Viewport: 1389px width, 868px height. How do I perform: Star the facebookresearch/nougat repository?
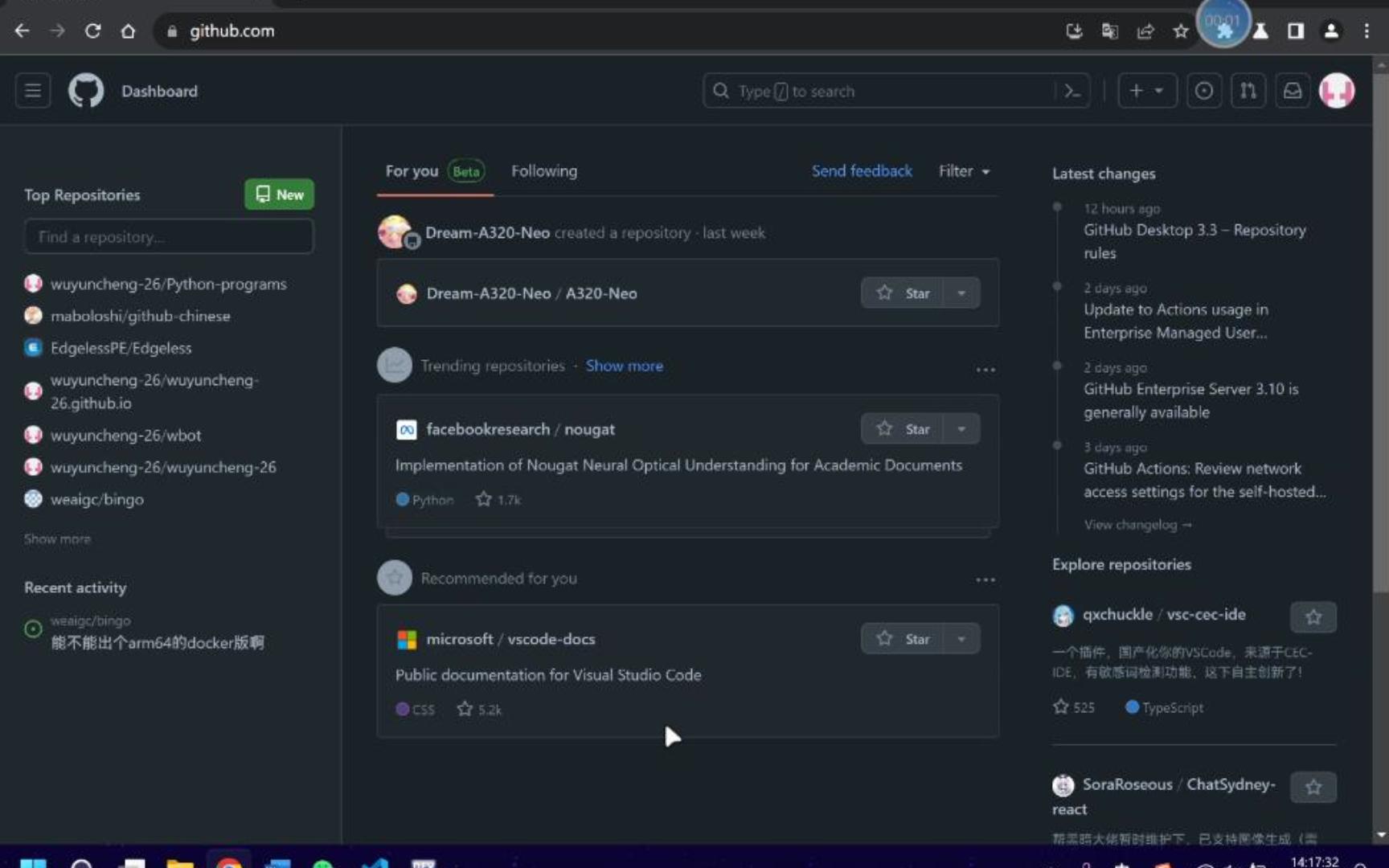click(903, 429)
